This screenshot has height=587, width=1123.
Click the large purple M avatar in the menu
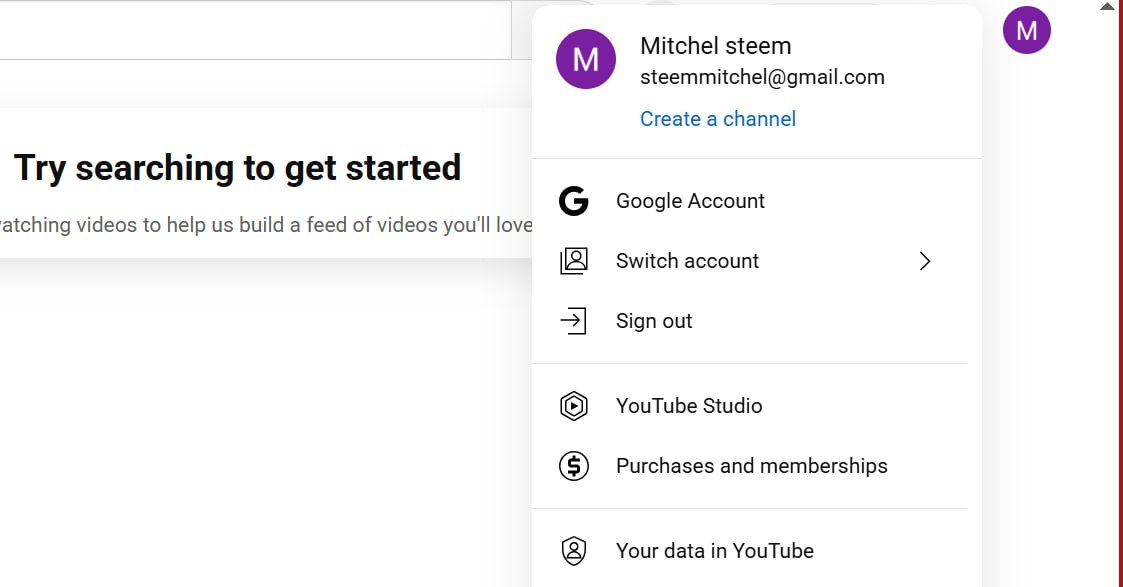(586, 59)
